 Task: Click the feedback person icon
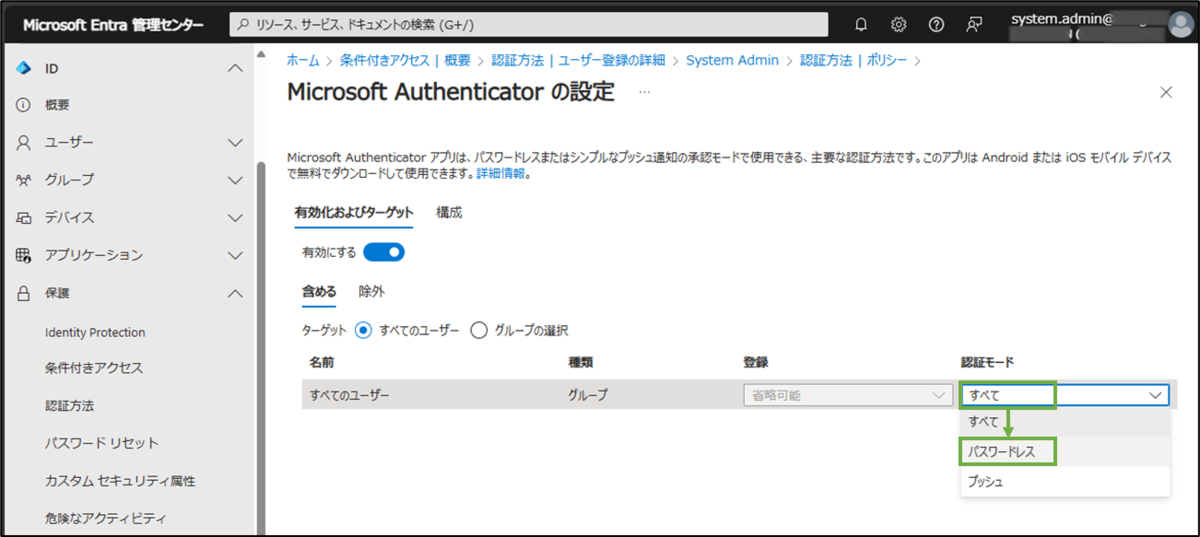click(x=973, y=24)
